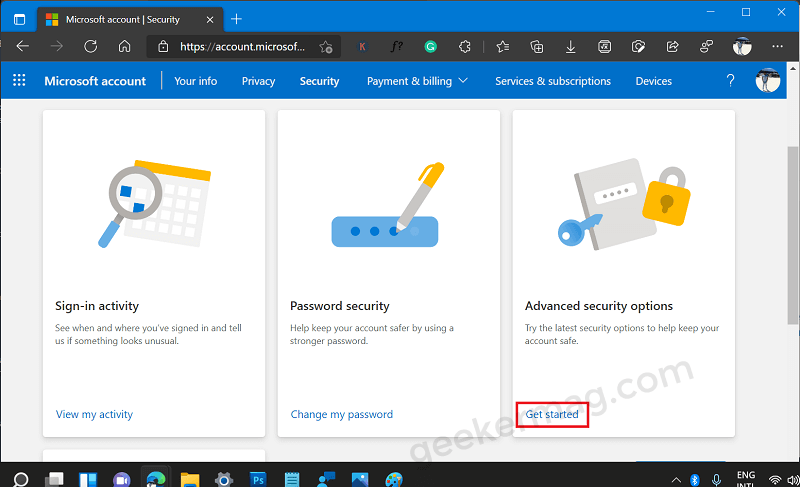Click the Advanced security options heading
This screenshot has width=800, height=487.
pos(599,306)
